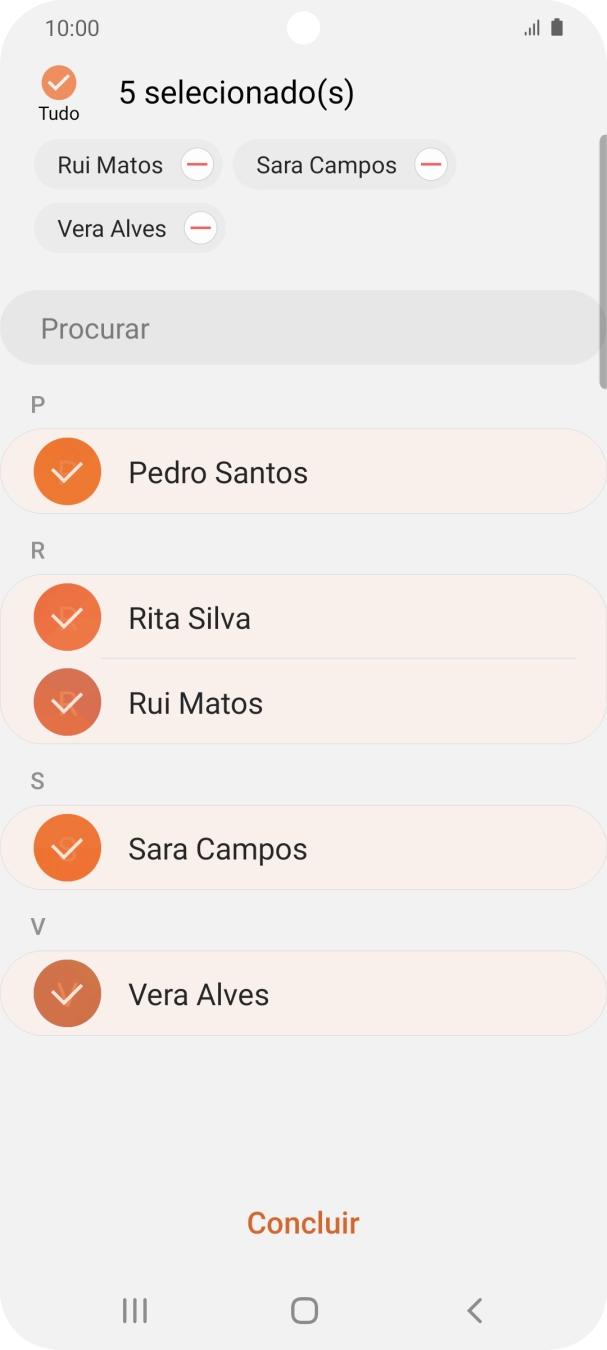The image size is (607, 1350).
Task: Open the Procurar search field
Action: pos(303,328)
